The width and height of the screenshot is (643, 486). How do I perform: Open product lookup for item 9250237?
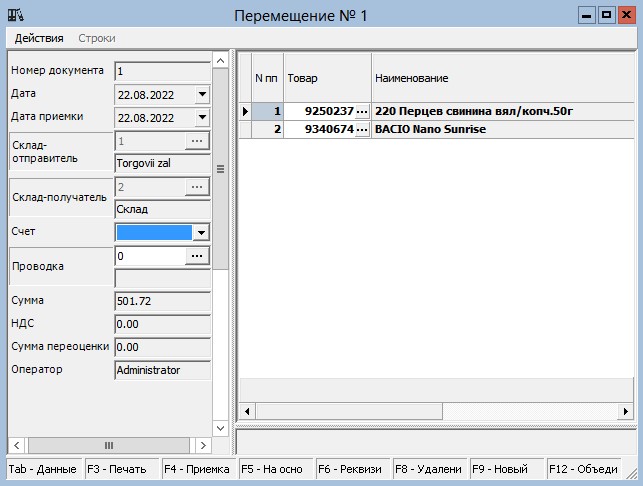tap(362, 110)
